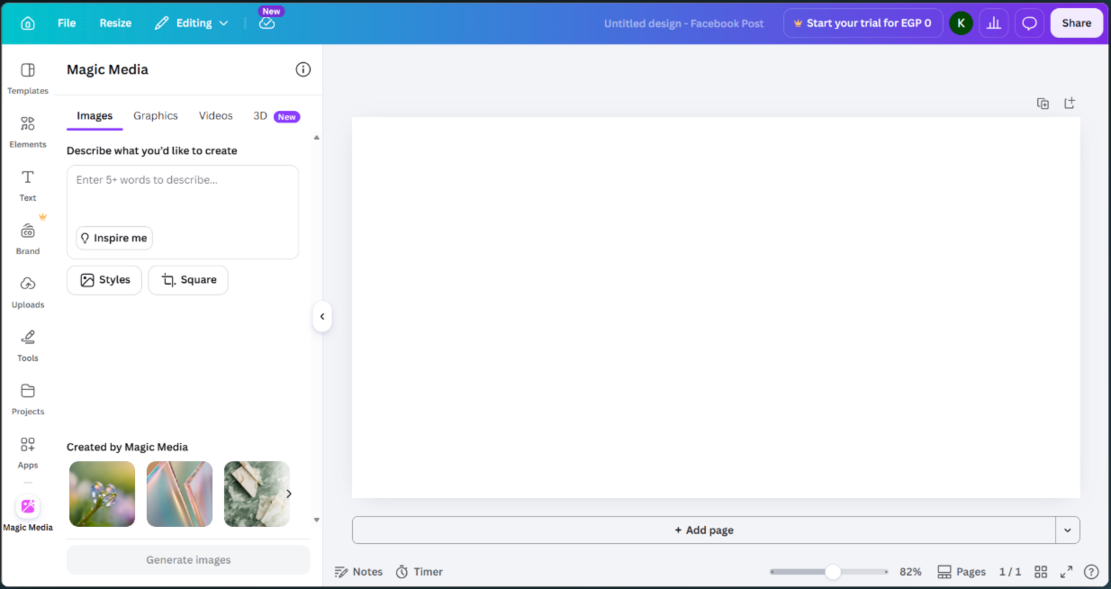Open the File menu
This screenshot has width=1111, height=589.
67,23
